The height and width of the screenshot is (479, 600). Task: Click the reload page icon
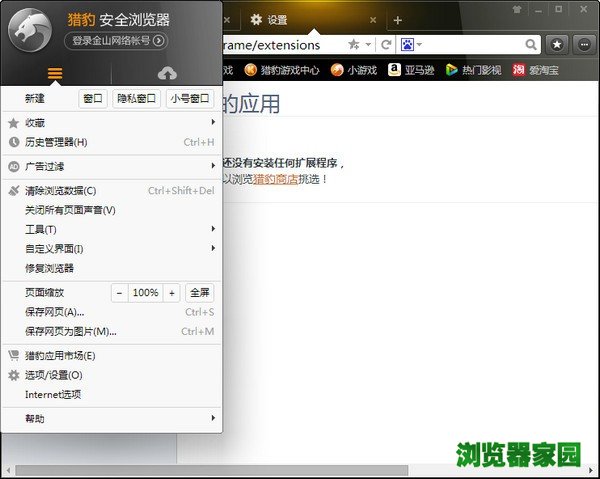[x=385, y=45]
